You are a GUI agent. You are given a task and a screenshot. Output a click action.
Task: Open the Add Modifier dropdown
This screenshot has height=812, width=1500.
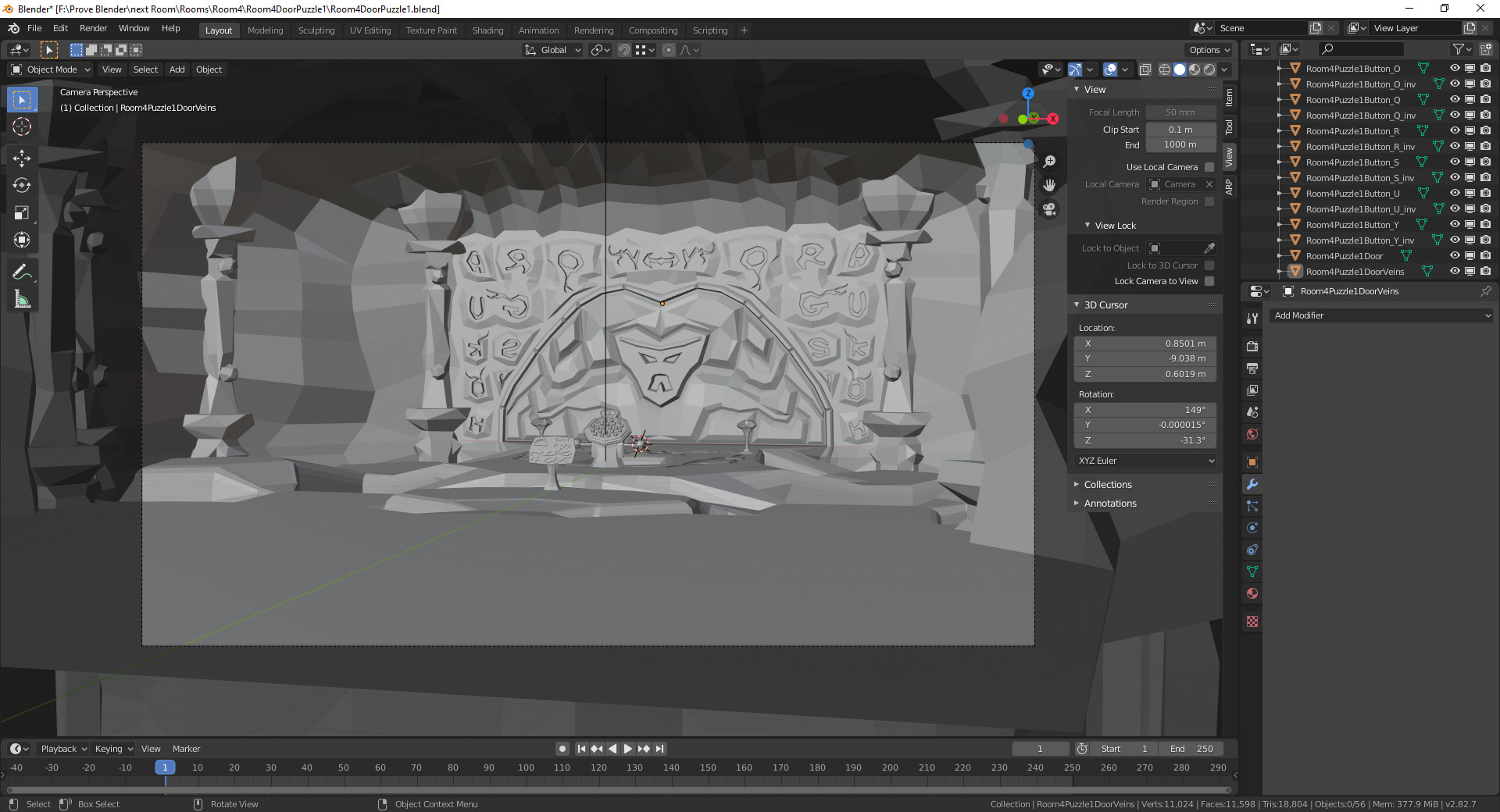tap(1381, 315)
